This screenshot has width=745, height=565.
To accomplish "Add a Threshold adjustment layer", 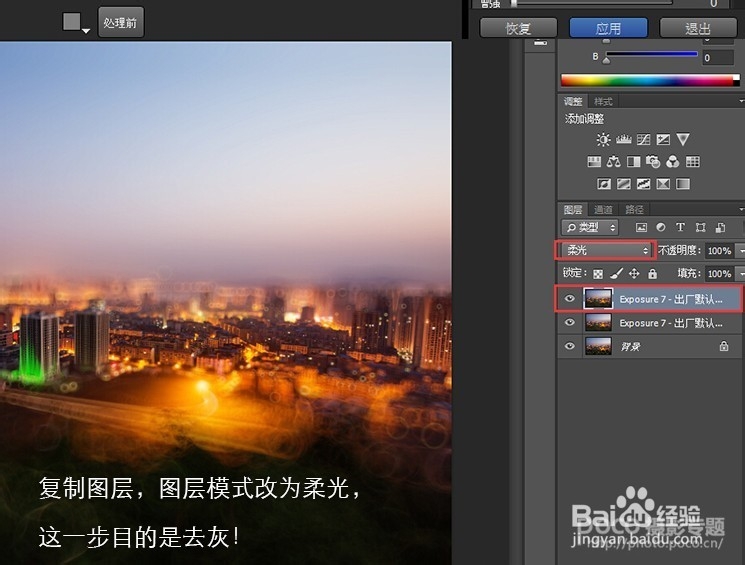I will coord(643,184).
